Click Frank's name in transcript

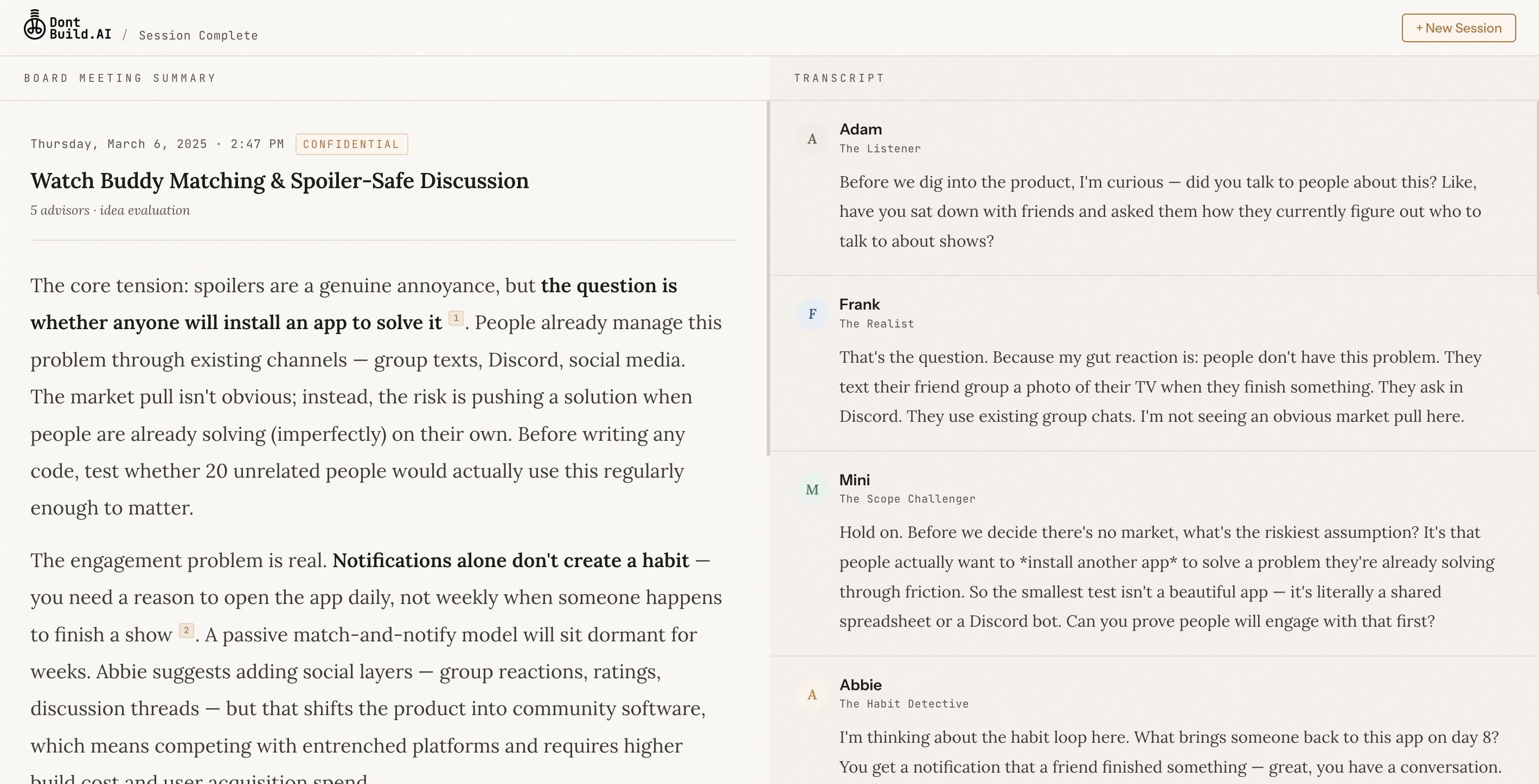[x=859, y=305]
